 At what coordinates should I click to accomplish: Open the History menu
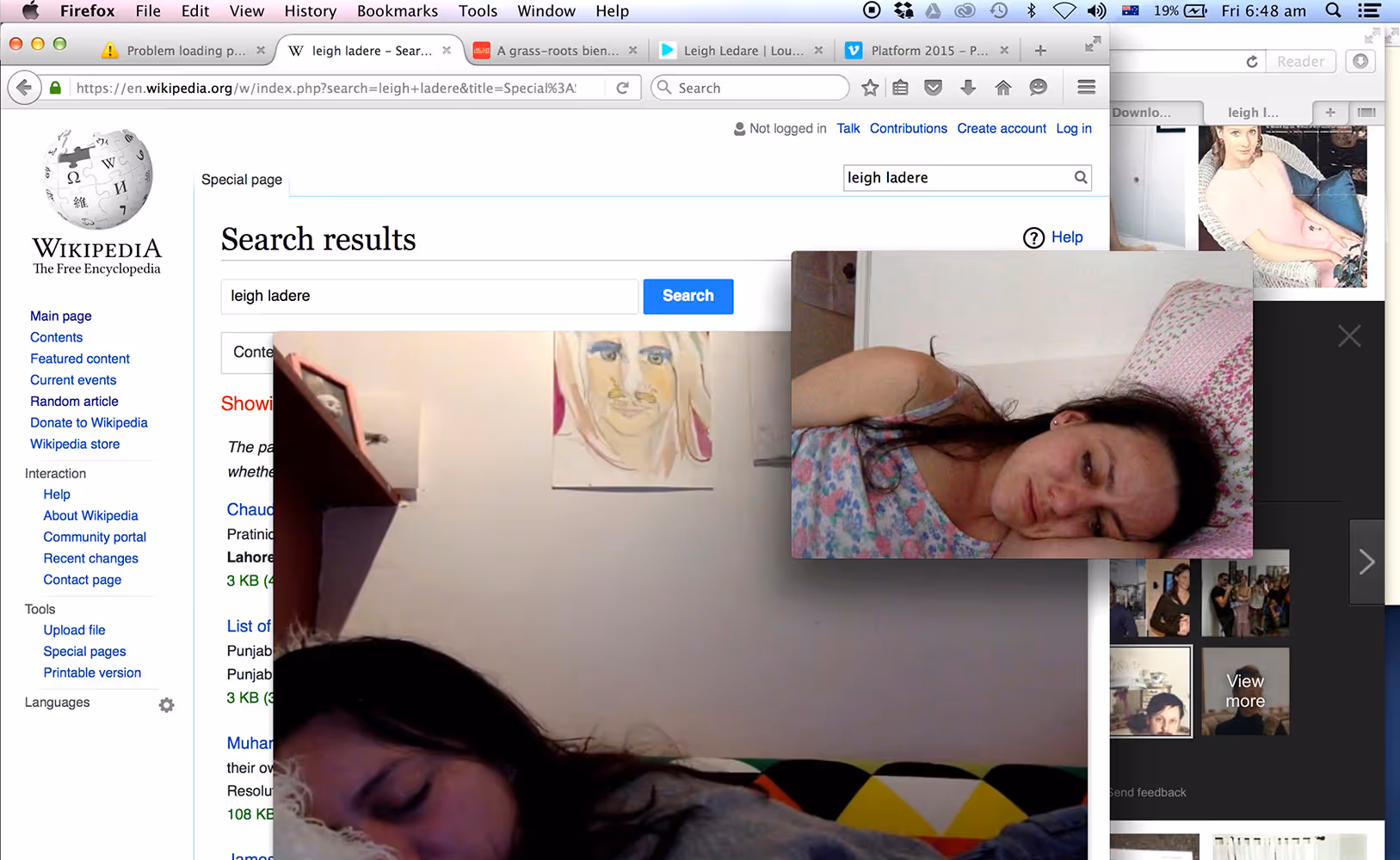click(x=310, y=11)
